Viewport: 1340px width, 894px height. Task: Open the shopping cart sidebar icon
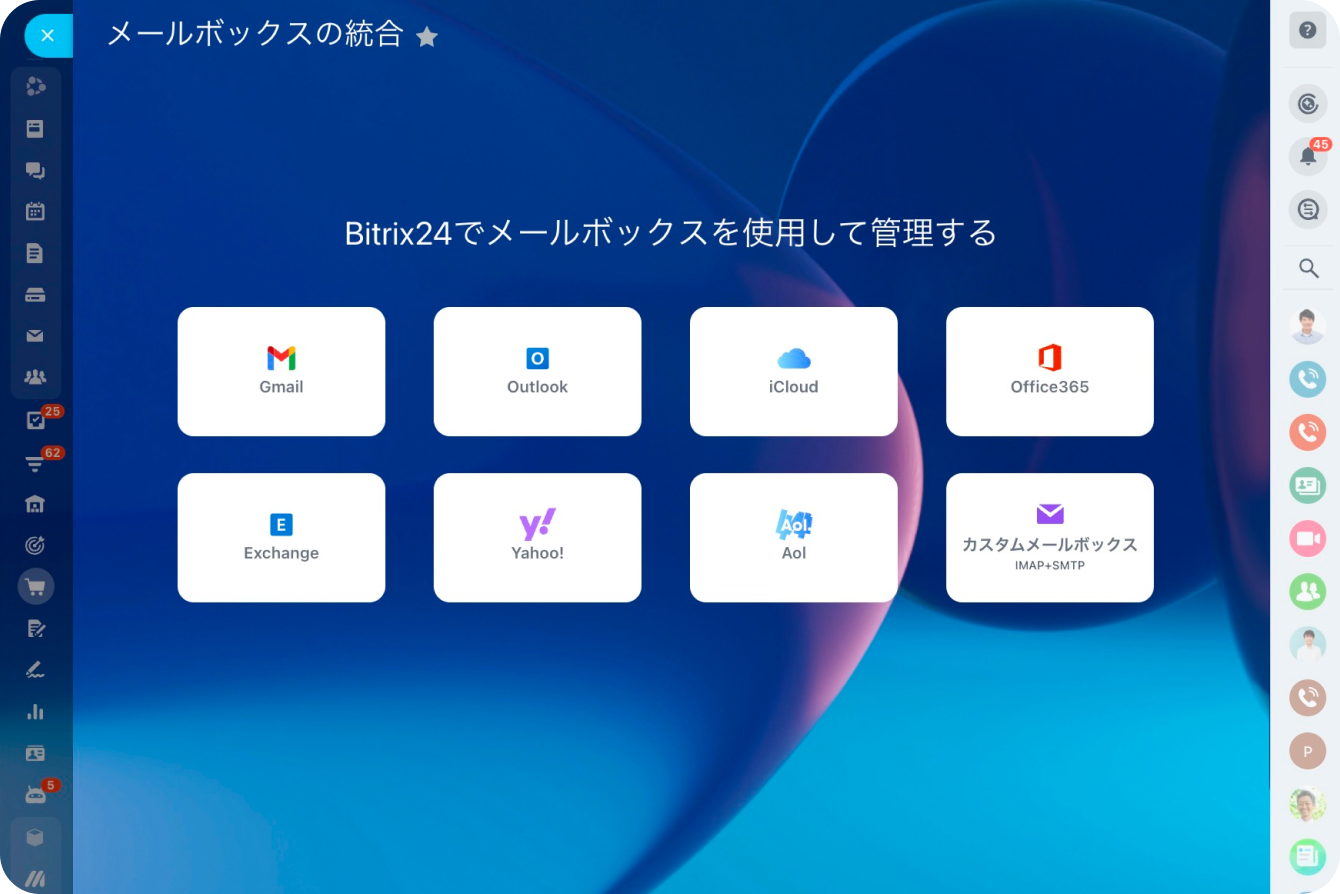tap(36, 587)
